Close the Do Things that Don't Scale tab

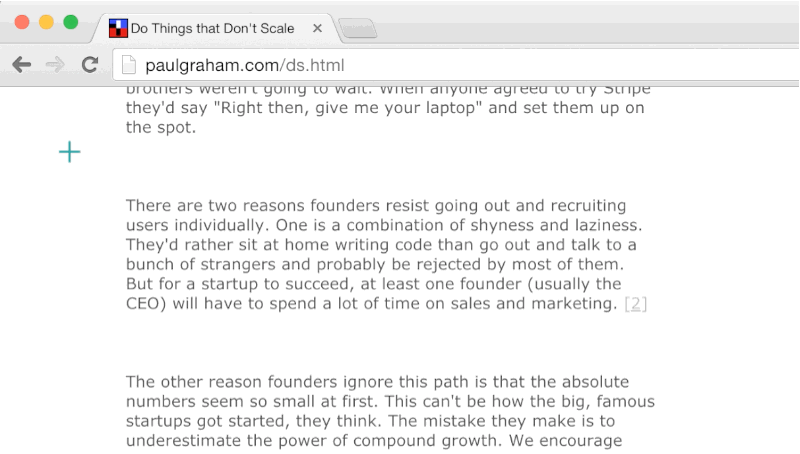coord(317,28)
